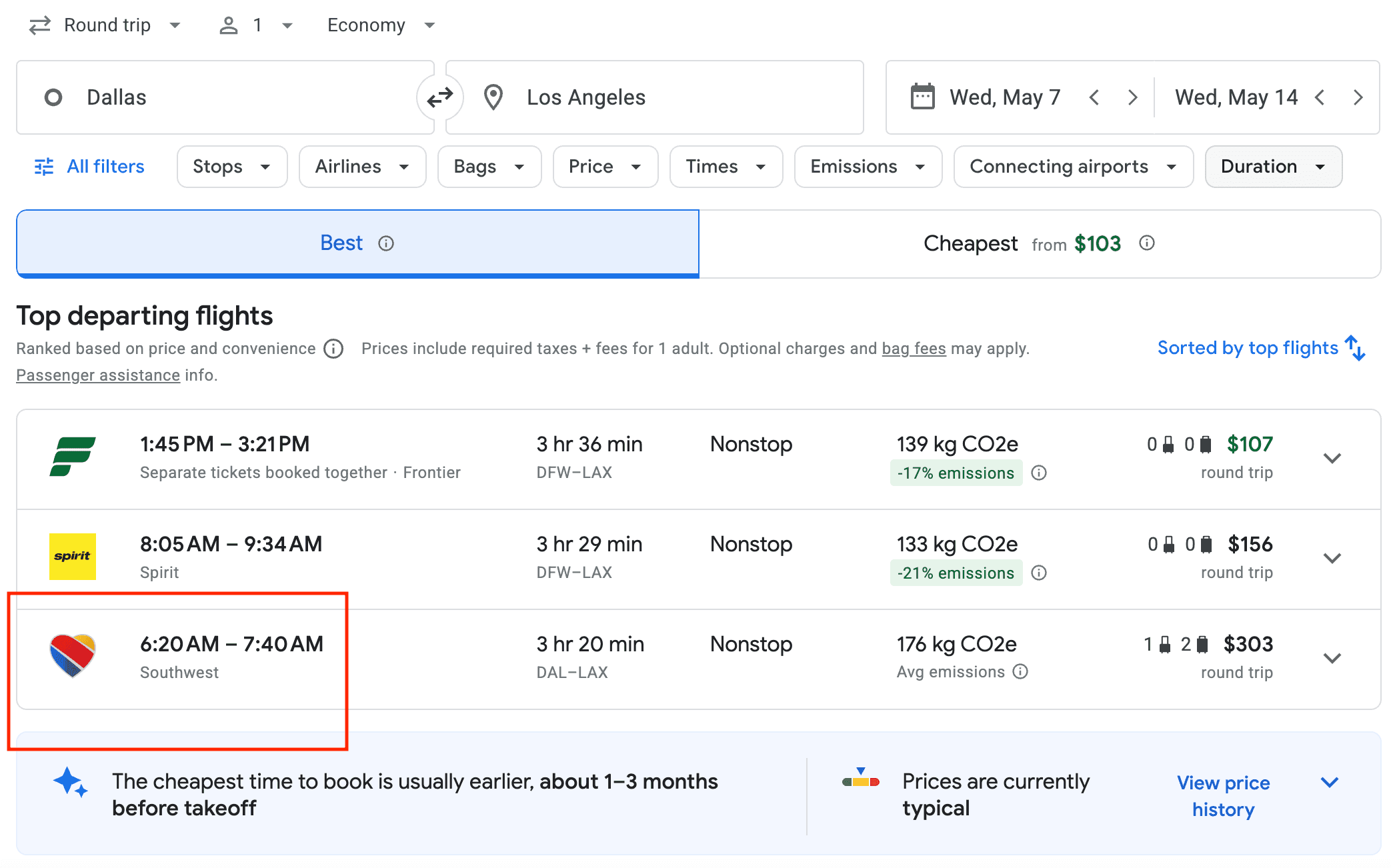Open the Cheapest tab info icon
Viewport: 1391px width, 868px height.
click(1147, 243)
